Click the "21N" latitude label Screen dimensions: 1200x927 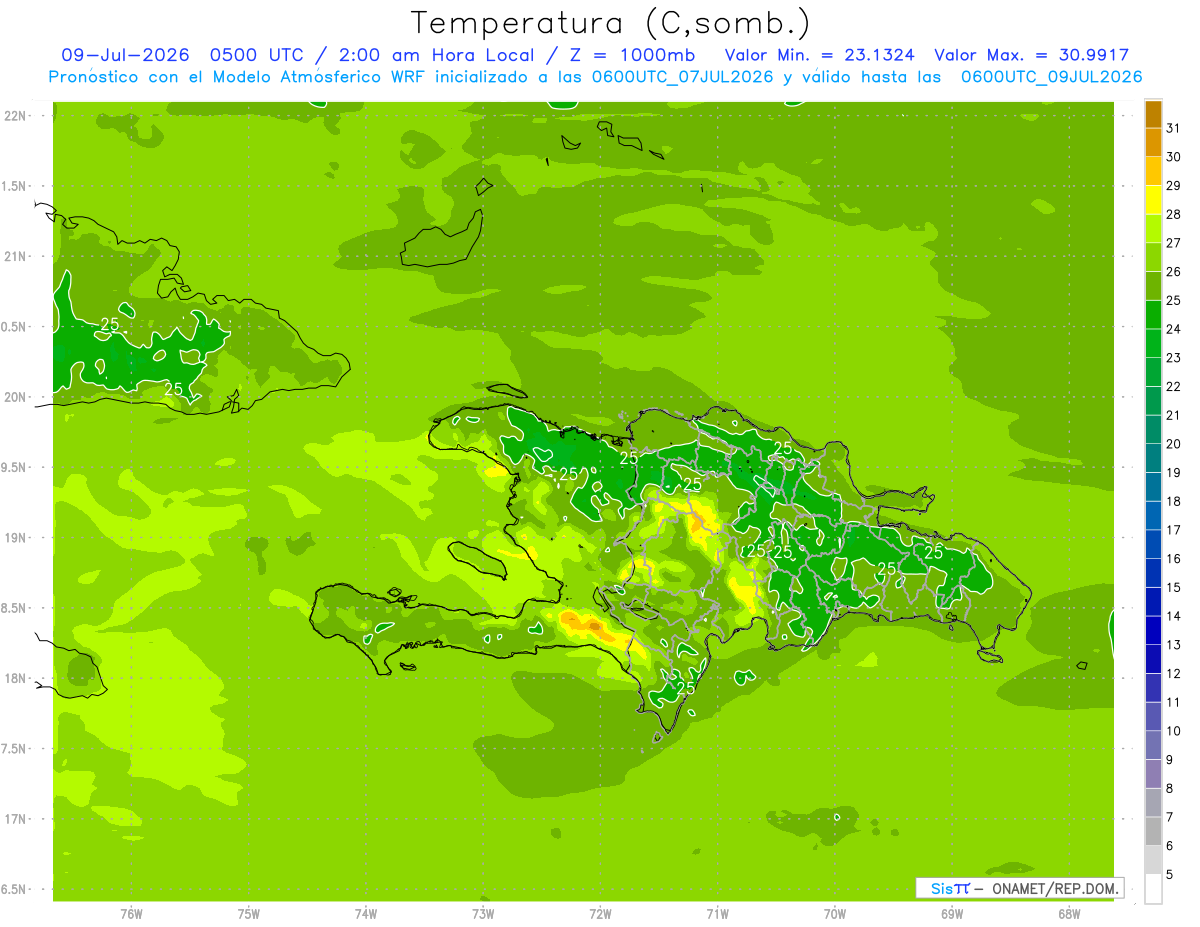click(x=14, y=256)
